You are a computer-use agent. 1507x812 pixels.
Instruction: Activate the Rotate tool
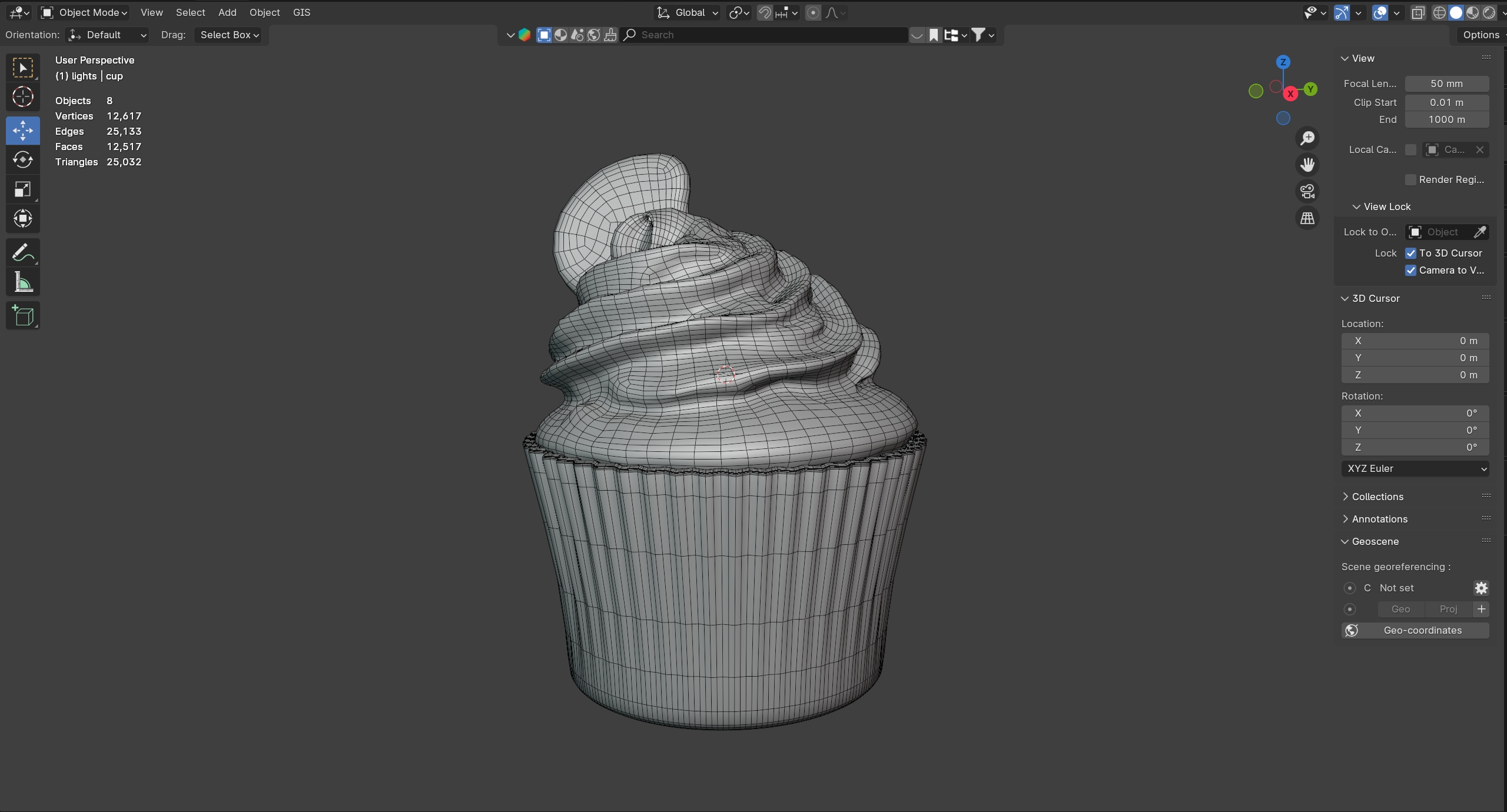23,160
